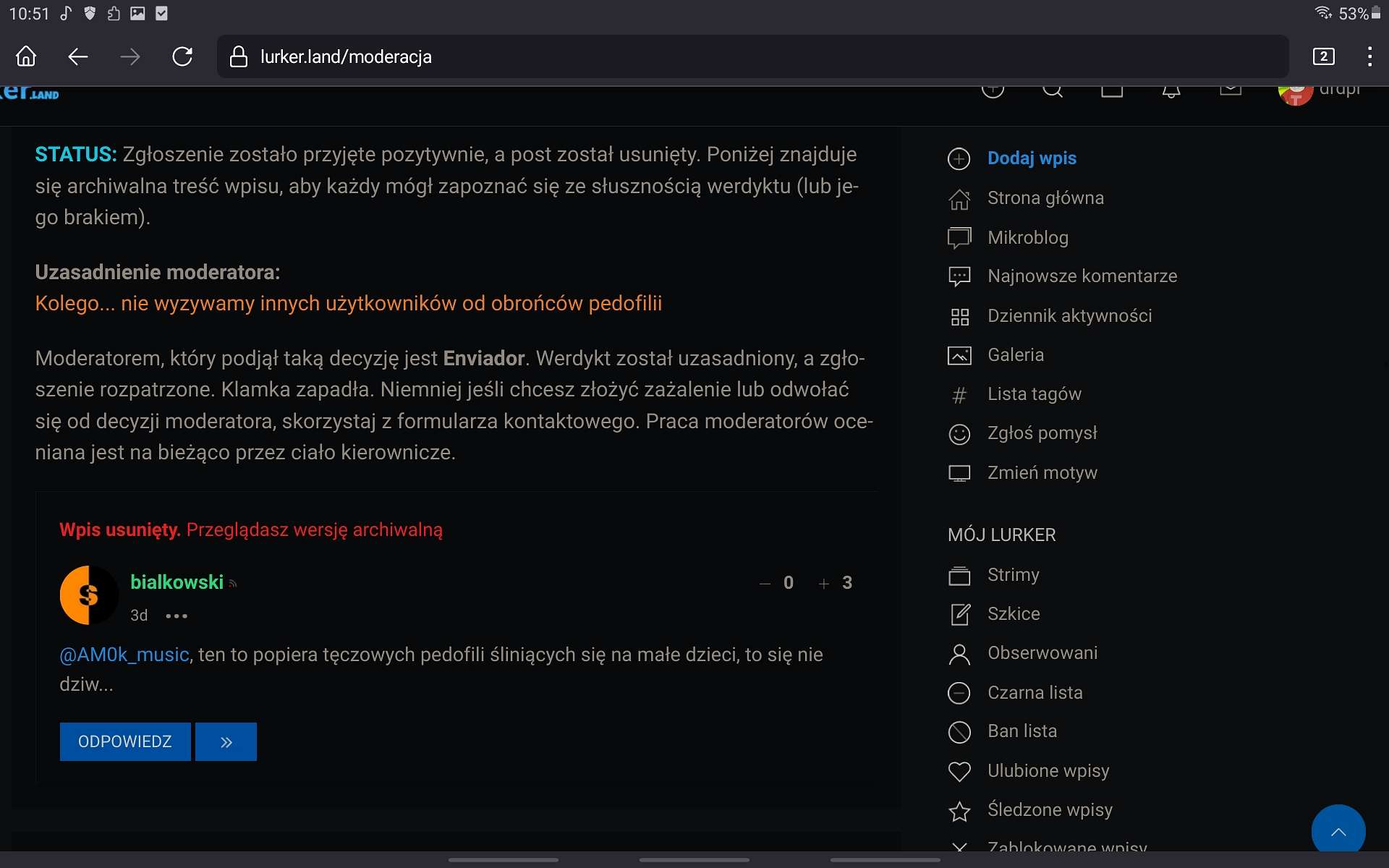
Task: Click bialkowski's orange avatar
Action: tap(89, 595)
